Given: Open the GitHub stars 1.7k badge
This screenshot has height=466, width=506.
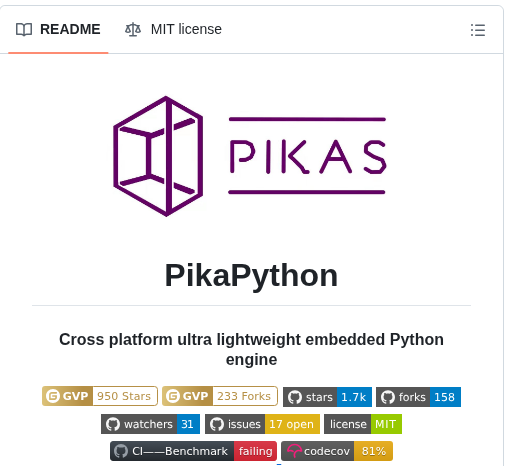Looking at the screenshot, I should click(x=327, y=397).
